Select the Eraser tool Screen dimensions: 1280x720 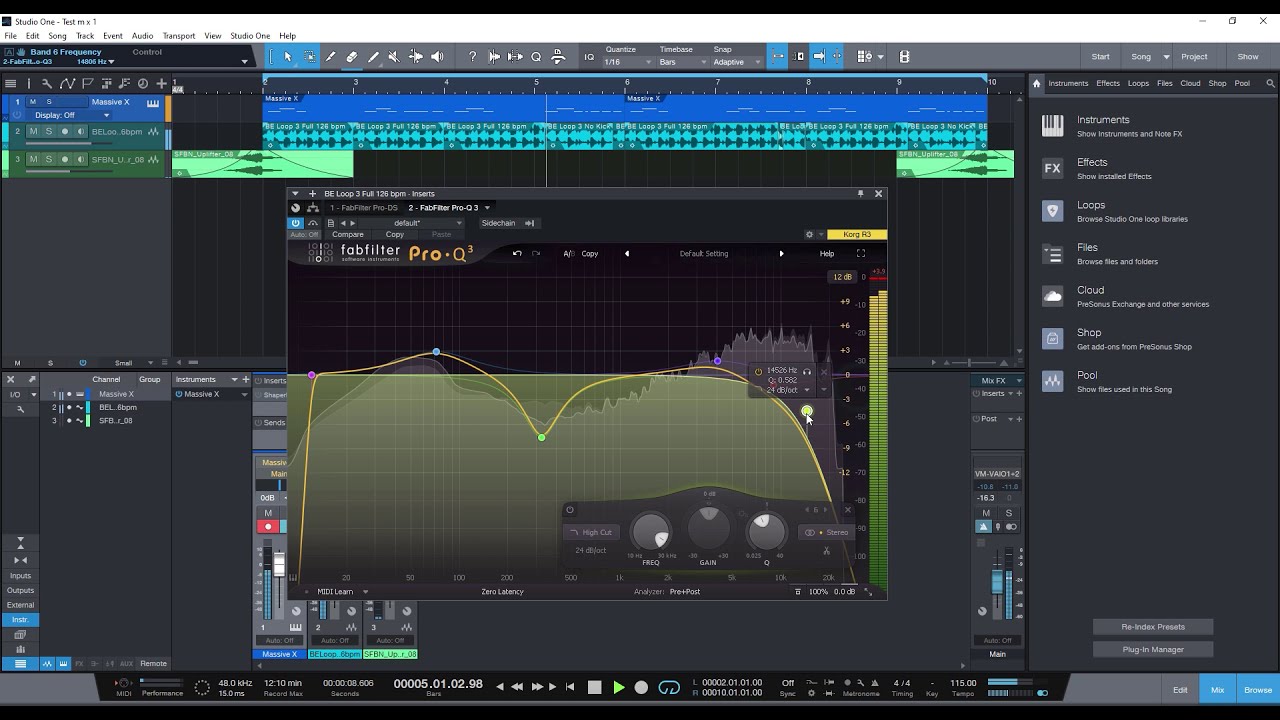[352, 57]
